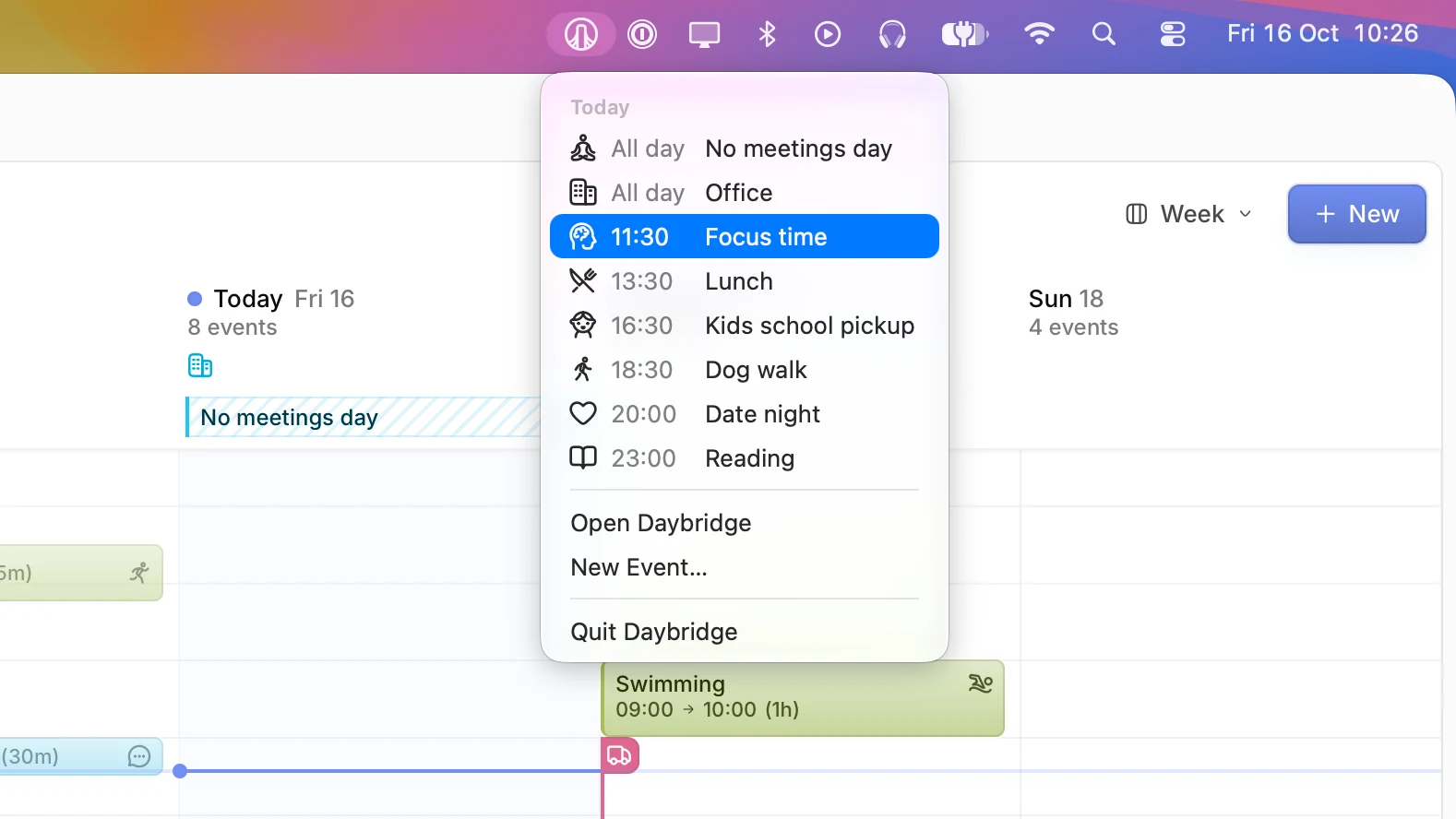Click the chat bubble icon on the 30m event
Screen dimensions: 1456x819
139,756
